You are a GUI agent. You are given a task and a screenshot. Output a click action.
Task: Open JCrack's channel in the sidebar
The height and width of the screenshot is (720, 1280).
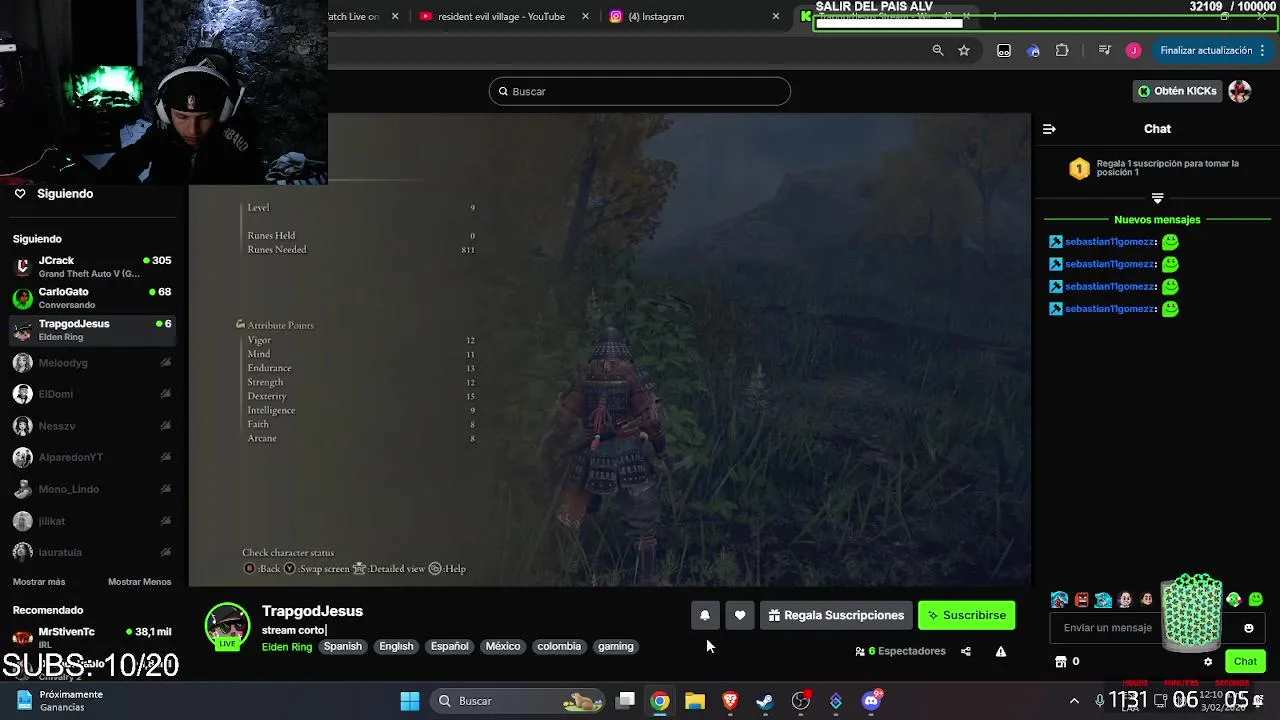point(91,266)
